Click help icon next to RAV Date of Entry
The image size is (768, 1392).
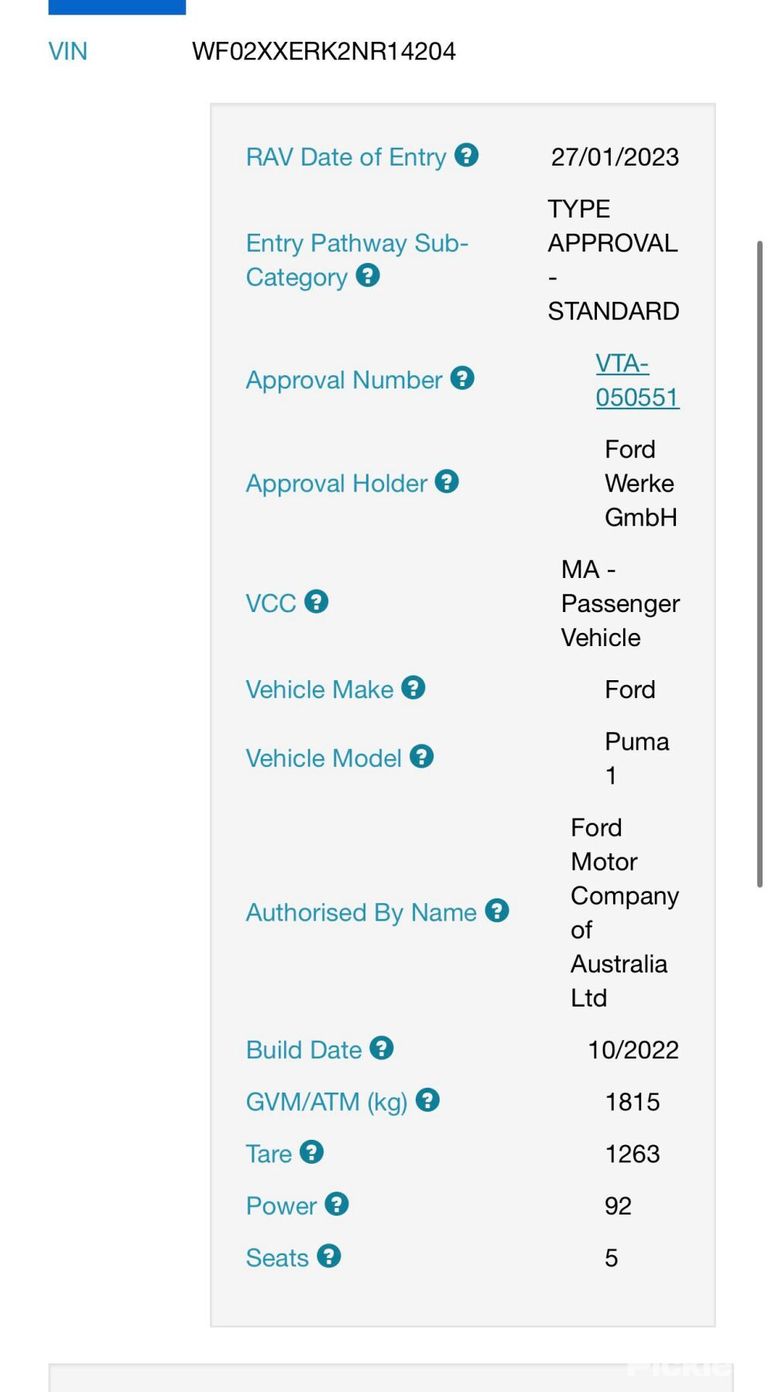[466, 155]
